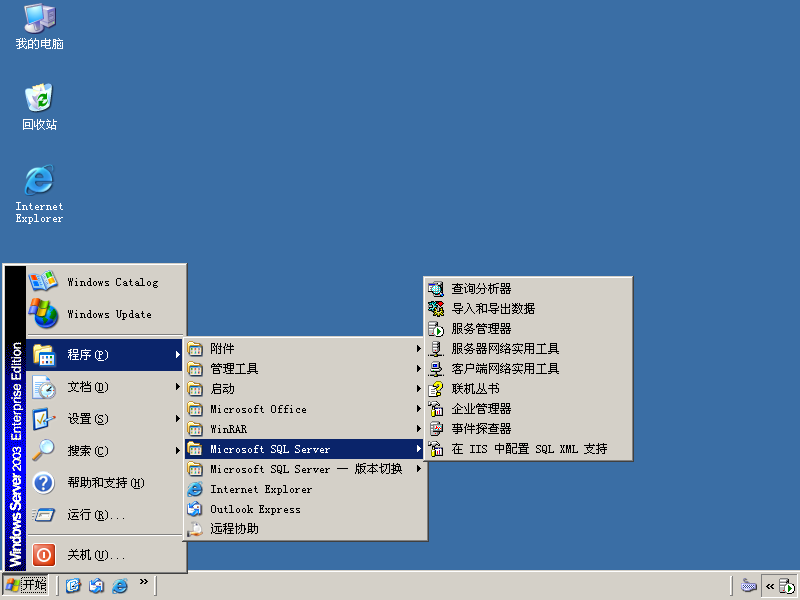Click the 客户端网络实用工具 icon

click(x=436, y=369)
